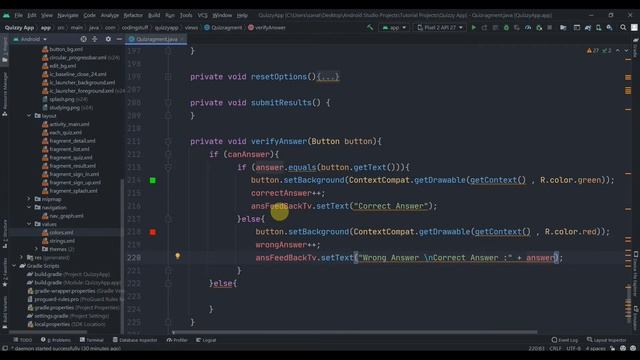The height and width of the screenshot is (360, 640).
Task: Collapse the navigation folder
Action: click(29, 207)
